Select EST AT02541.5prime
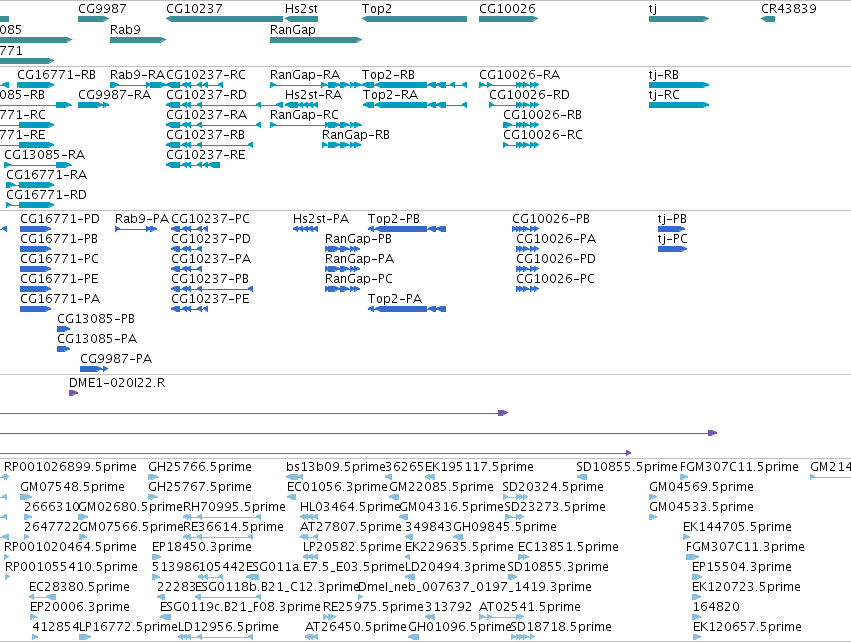 tap(530, 607)
